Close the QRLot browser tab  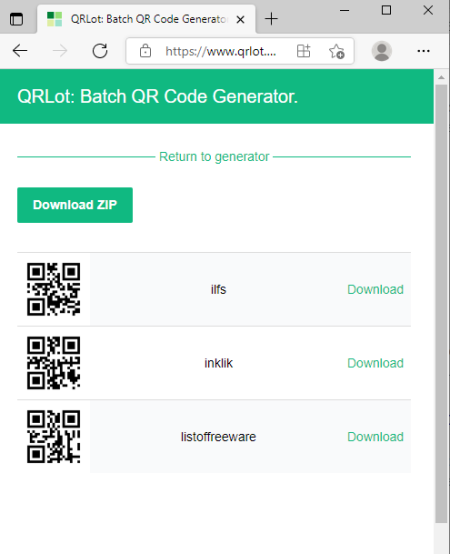pos(241,19)
